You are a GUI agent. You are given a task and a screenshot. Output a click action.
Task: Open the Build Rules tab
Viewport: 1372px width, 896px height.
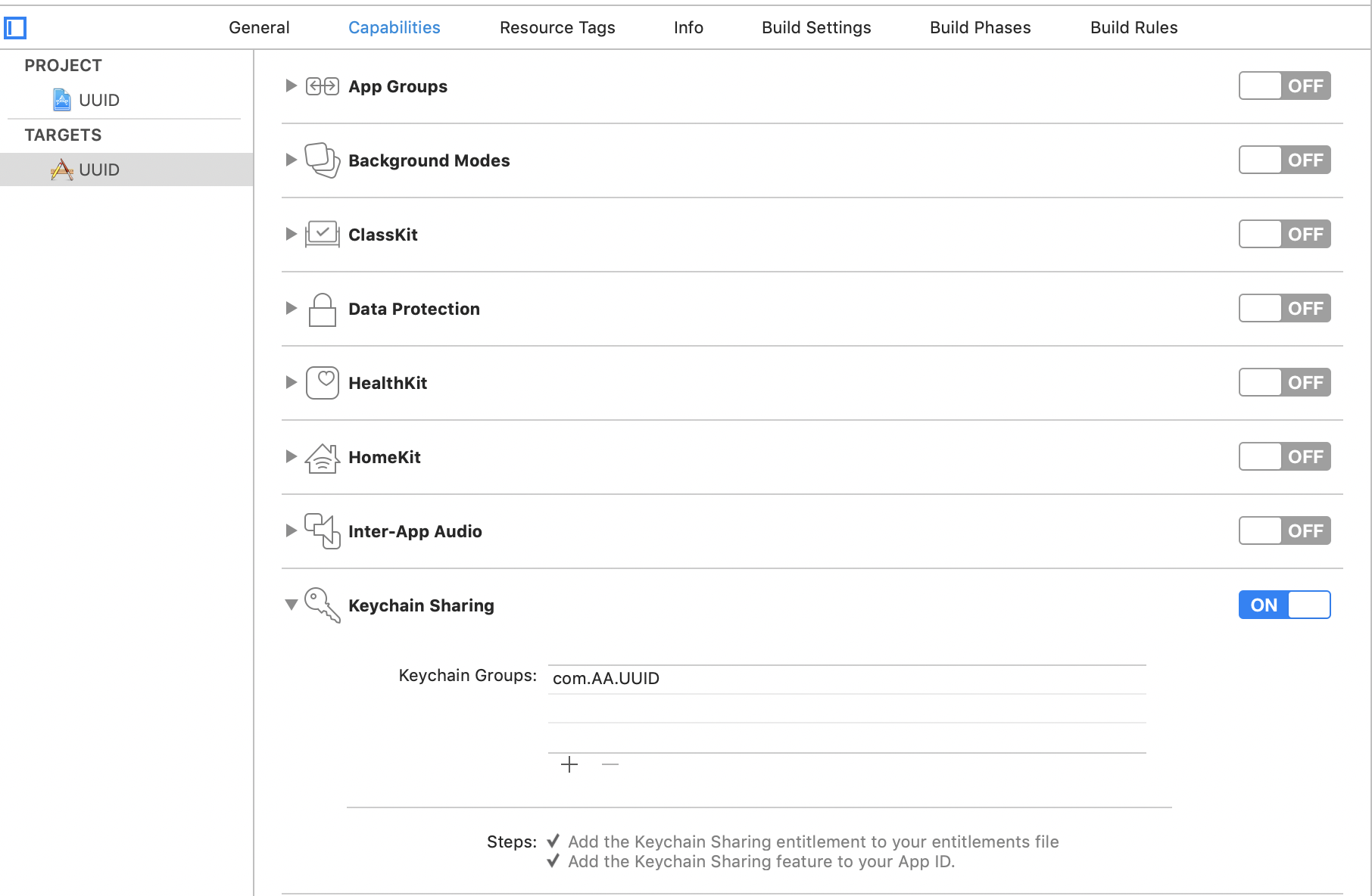(x=1134, y=27)
